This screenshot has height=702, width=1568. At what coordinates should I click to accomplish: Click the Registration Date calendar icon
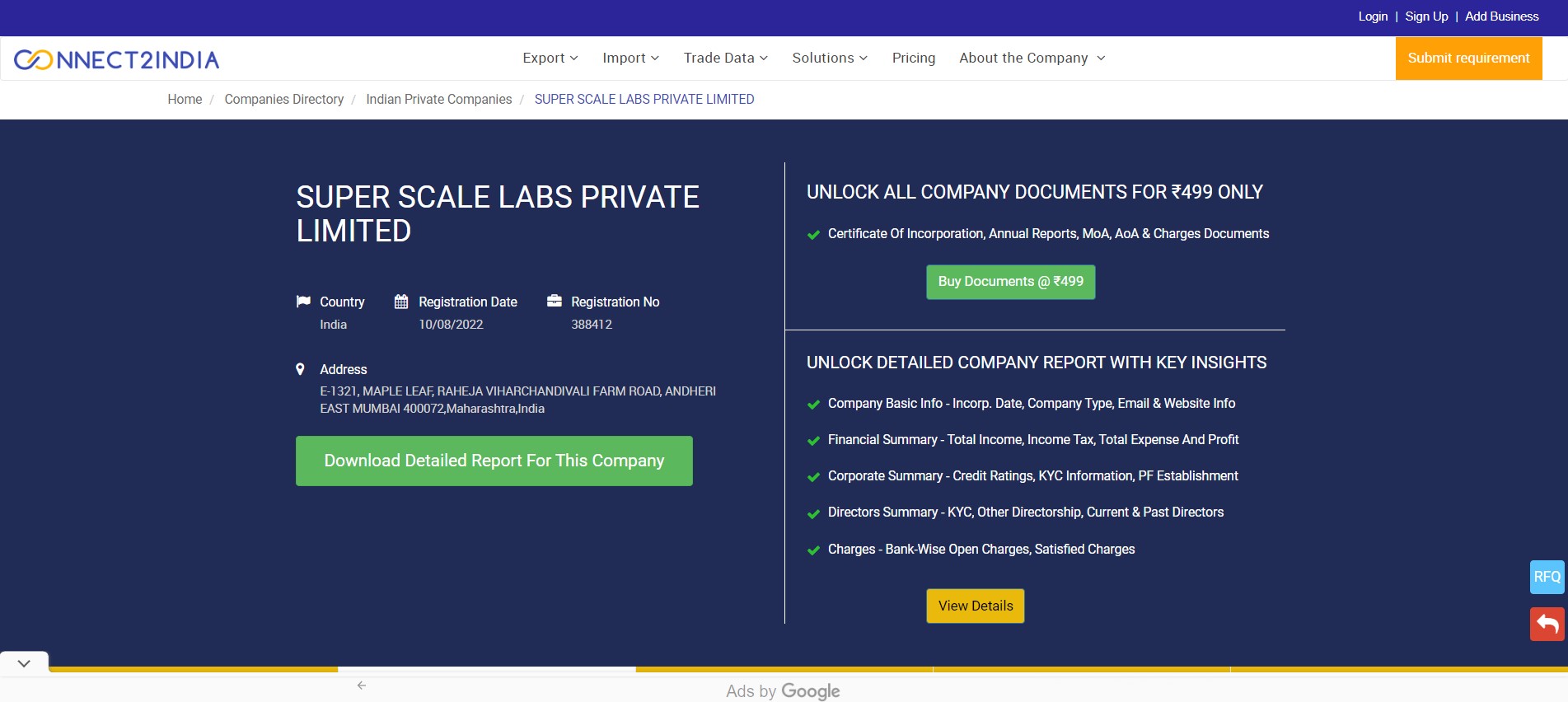(x=401, y=302)
